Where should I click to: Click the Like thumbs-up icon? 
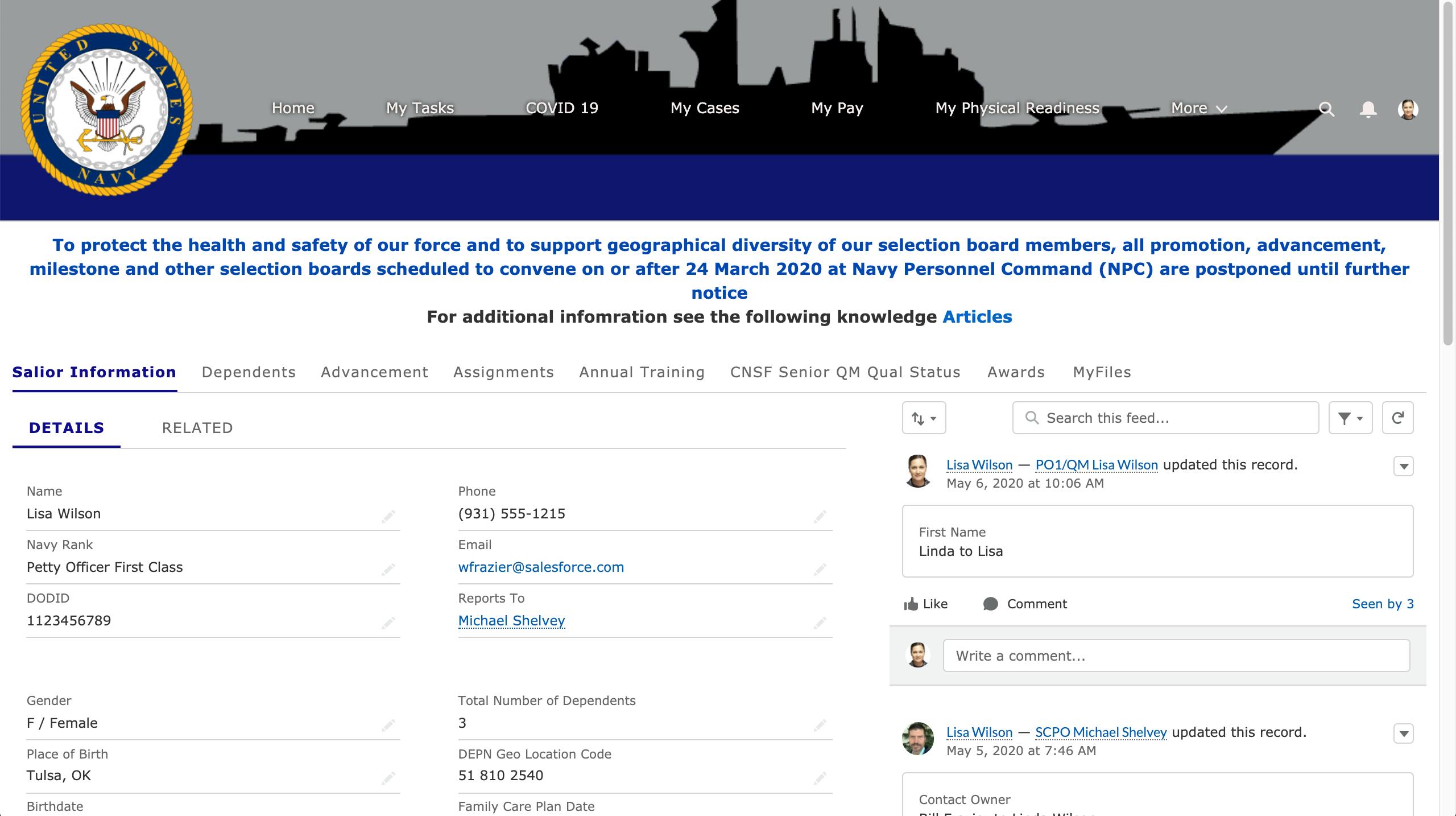click(x=911, y=604)
